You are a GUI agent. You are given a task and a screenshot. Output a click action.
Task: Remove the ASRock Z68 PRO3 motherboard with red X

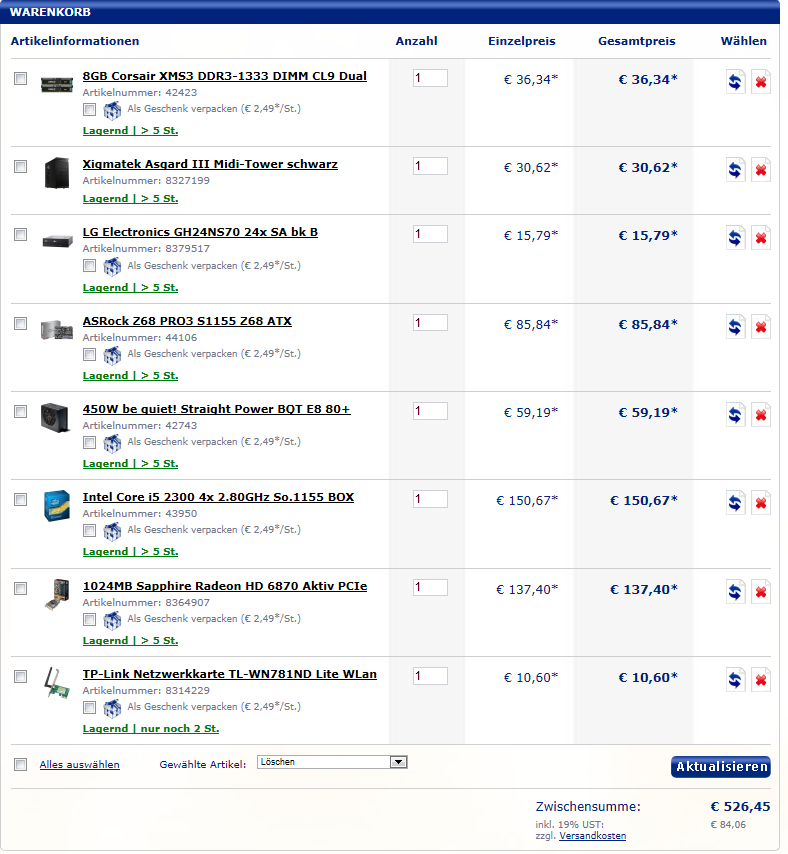[761, 327]
